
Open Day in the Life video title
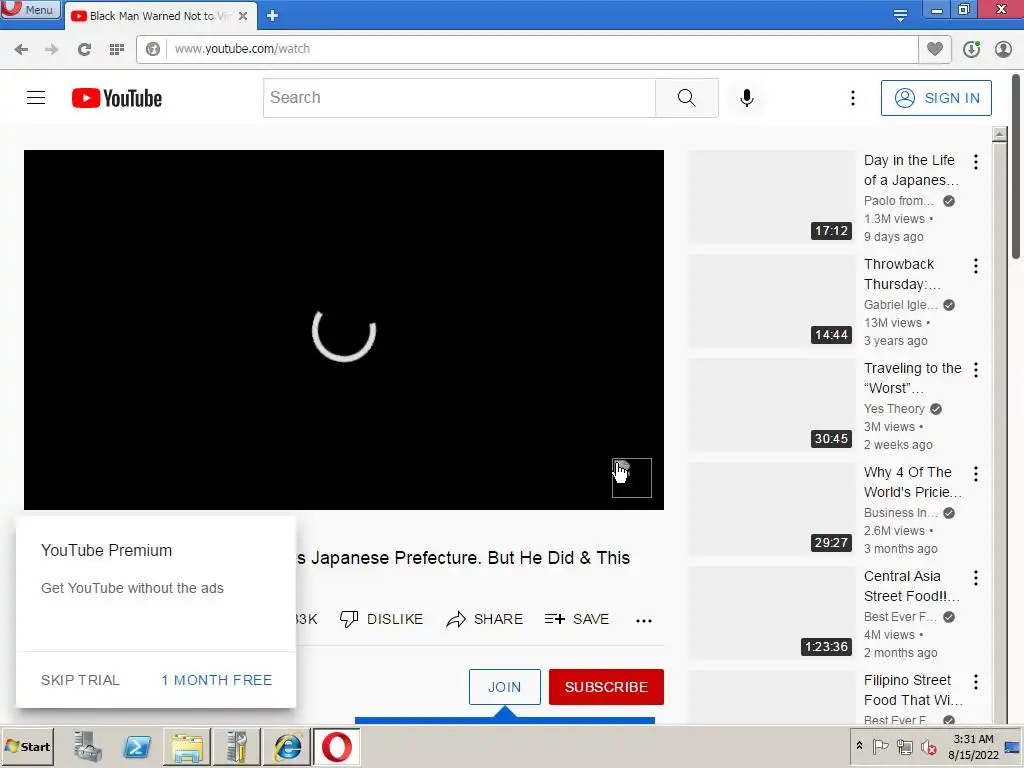[911, 170]
